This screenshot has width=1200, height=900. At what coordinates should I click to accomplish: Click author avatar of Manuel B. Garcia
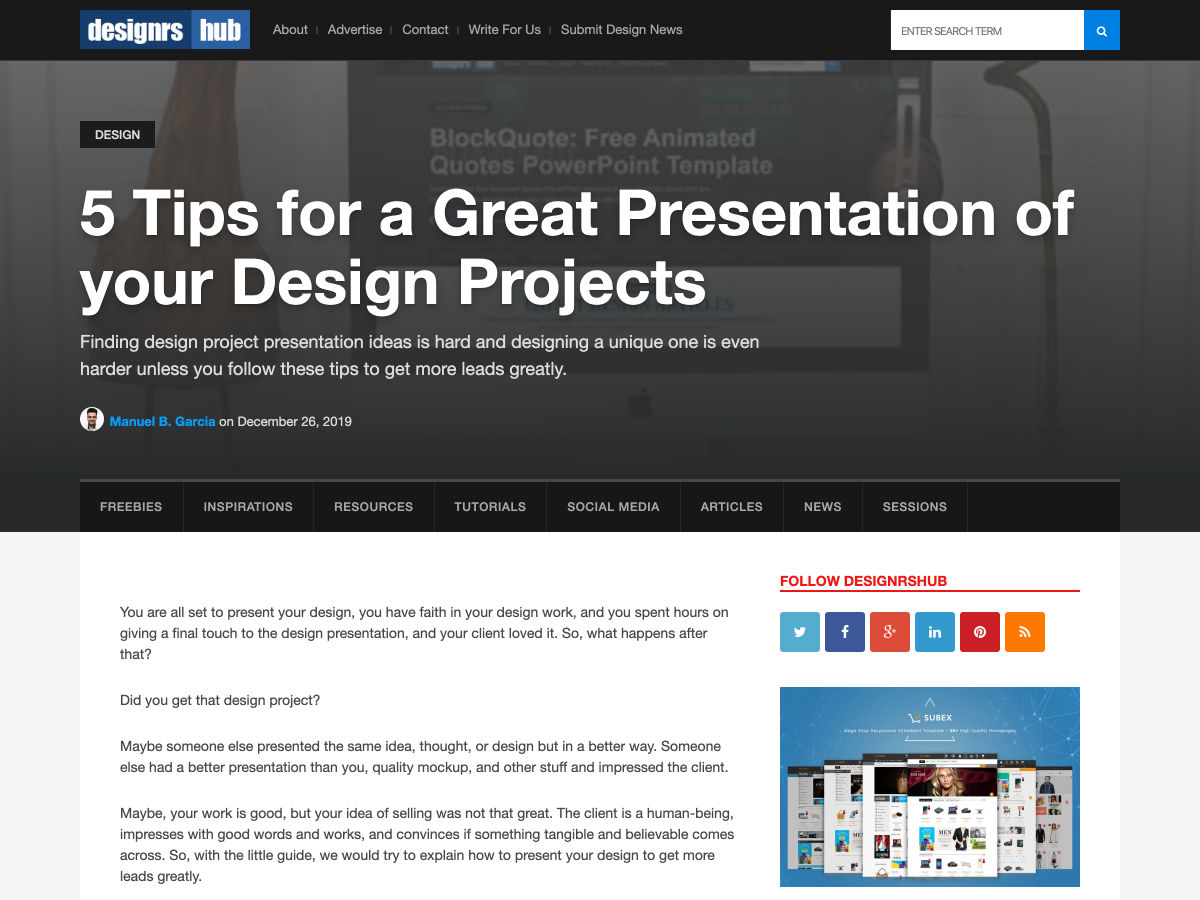click(x=92, y=420)
